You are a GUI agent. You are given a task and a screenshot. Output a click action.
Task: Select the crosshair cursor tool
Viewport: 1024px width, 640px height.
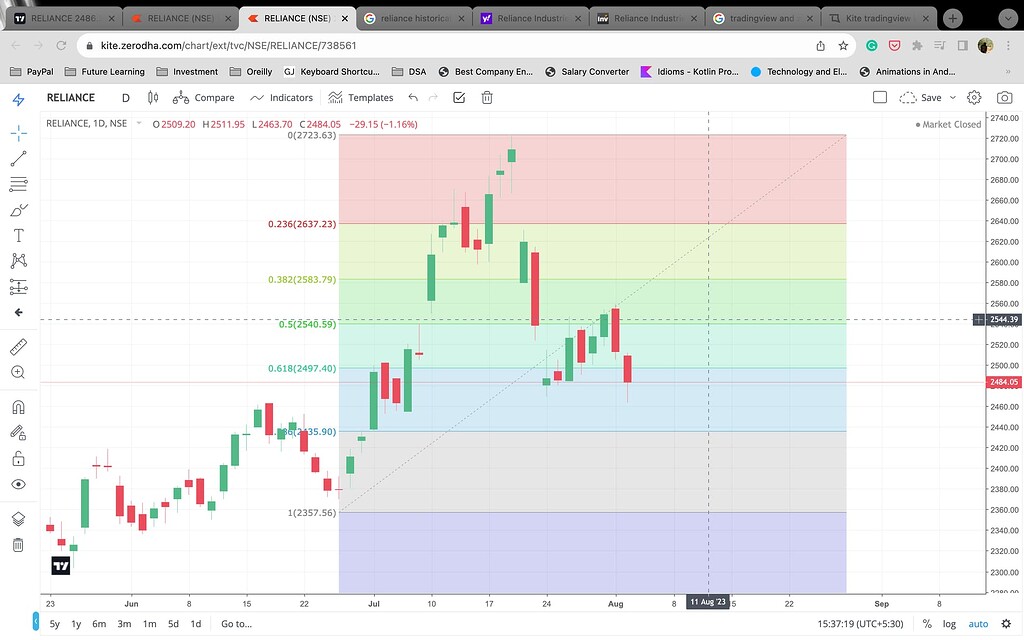pos(18,132)
